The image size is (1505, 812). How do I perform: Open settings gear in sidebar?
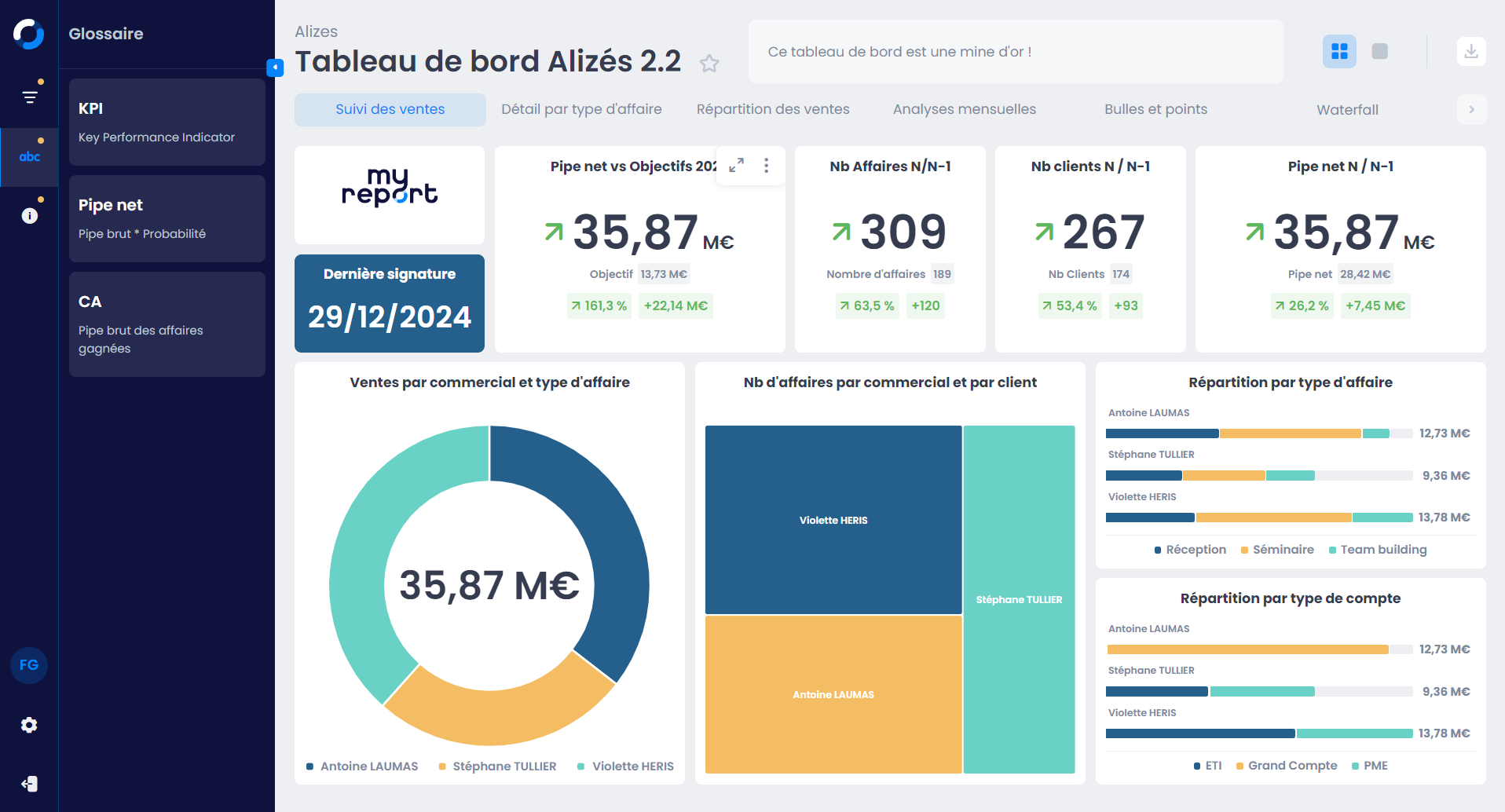tap(29, 725)
